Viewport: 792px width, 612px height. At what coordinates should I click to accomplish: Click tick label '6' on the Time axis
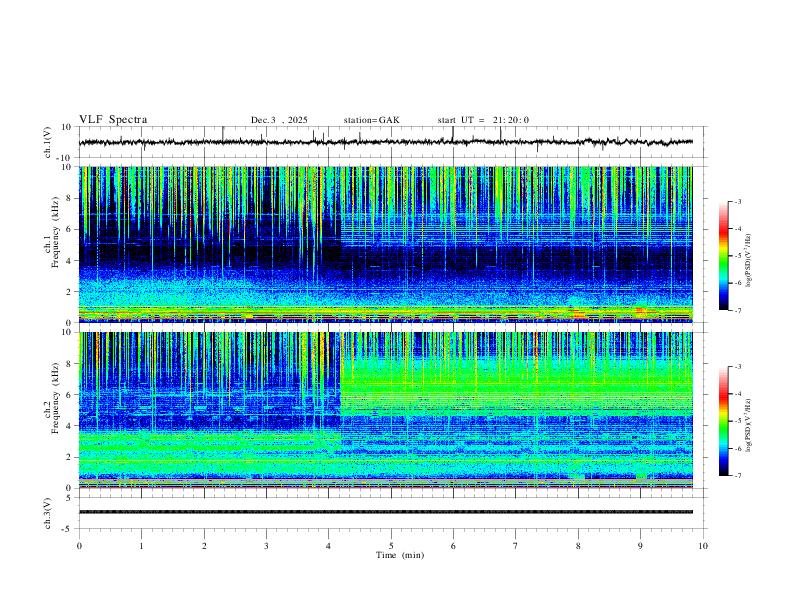(454, 546)
